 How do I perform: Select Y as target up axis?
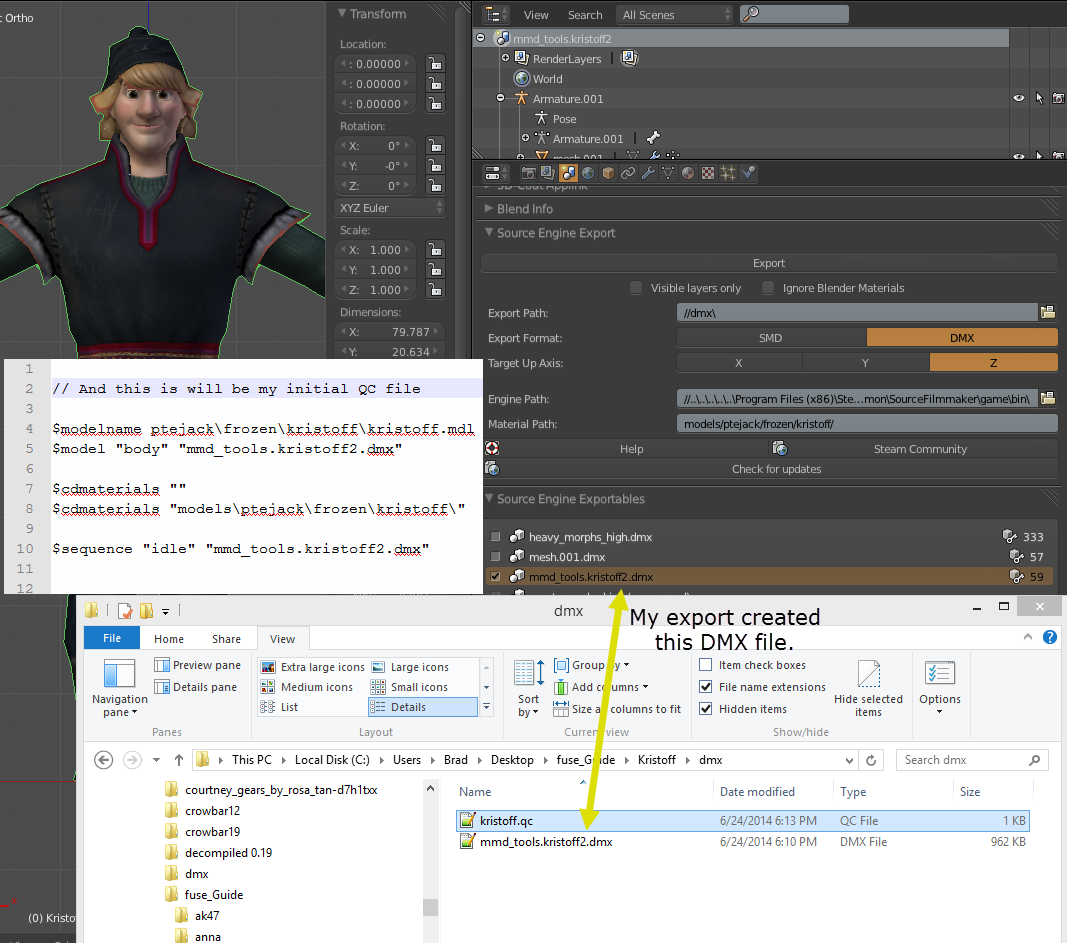click(866, 363)
